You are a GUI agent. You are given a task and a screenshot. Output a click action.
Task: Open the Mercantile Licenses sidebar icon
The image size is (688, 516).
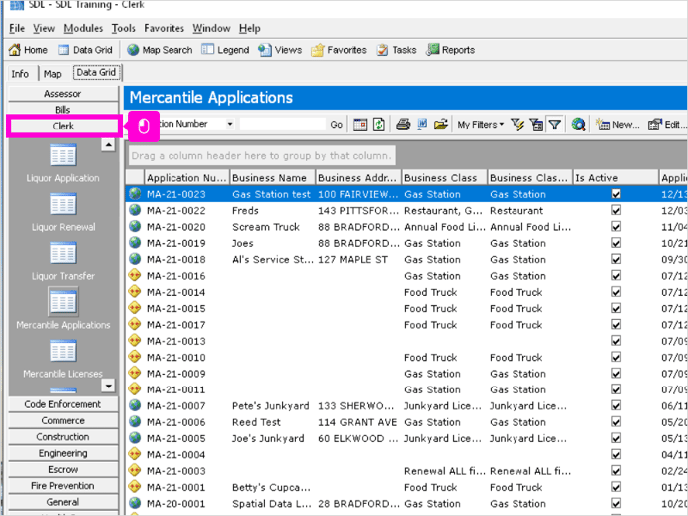pos(63,351)
